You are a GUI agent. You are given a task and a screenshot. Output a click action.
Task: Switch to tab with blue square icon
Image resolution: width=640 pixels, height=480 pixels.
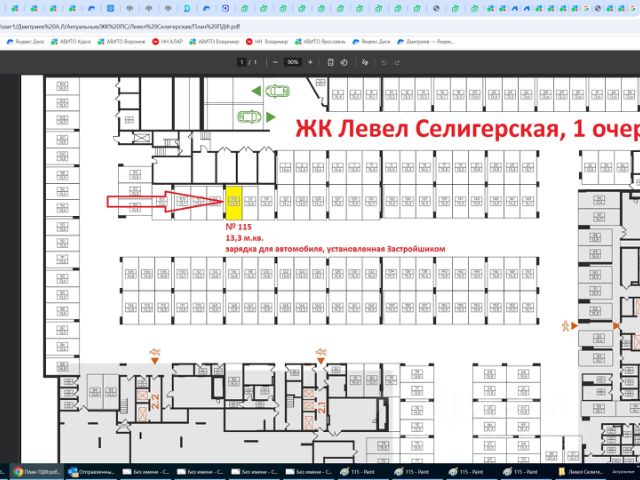110,8
